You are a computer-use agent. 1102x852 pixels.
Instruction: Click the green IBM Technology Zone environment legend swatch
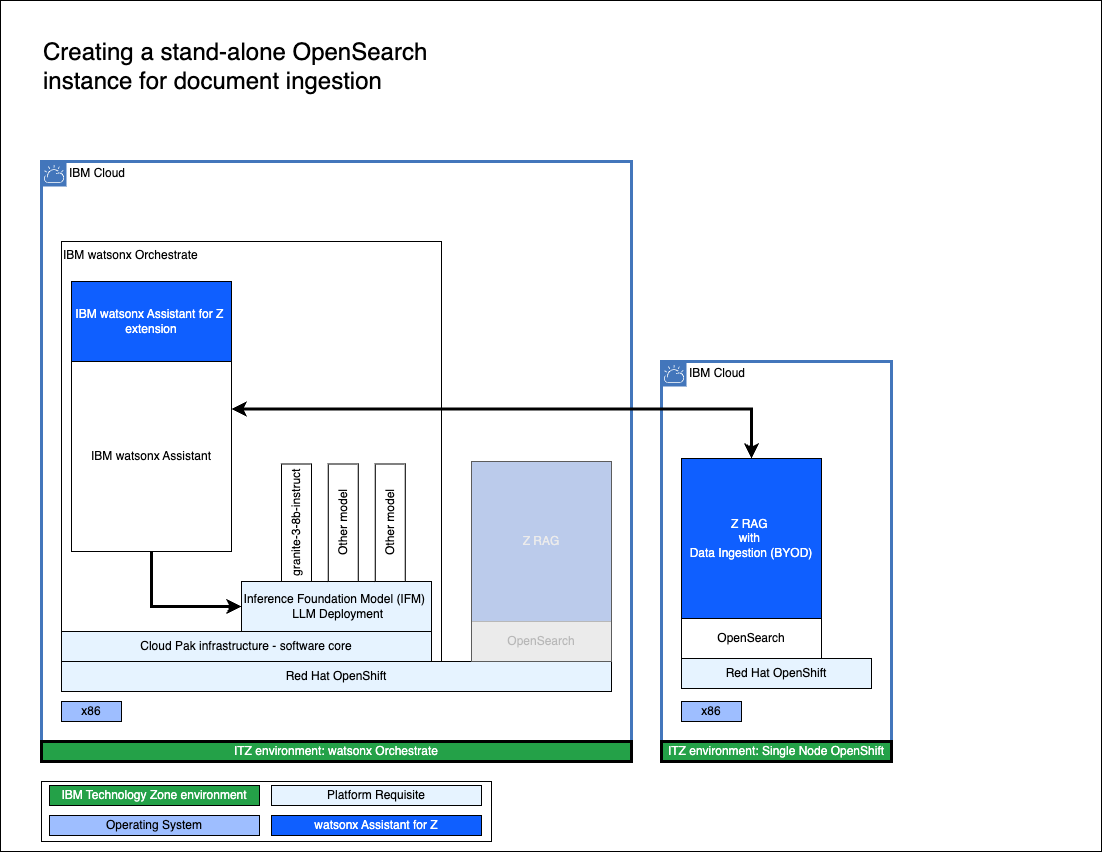pos(154,796)
